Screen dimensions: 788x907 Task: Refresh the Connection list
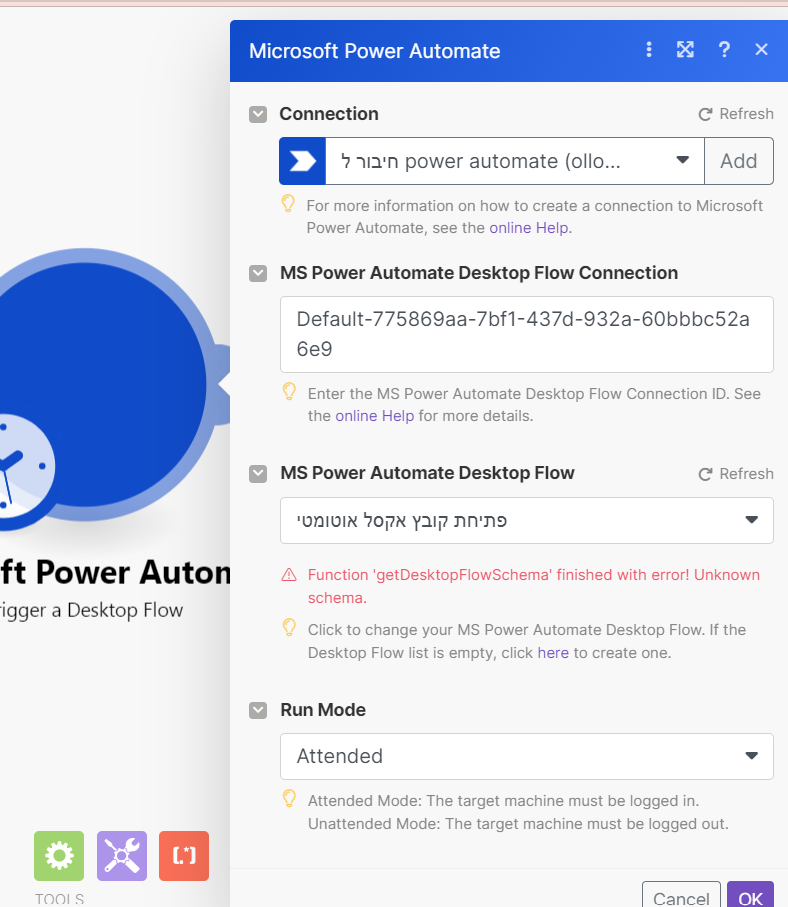736,114
